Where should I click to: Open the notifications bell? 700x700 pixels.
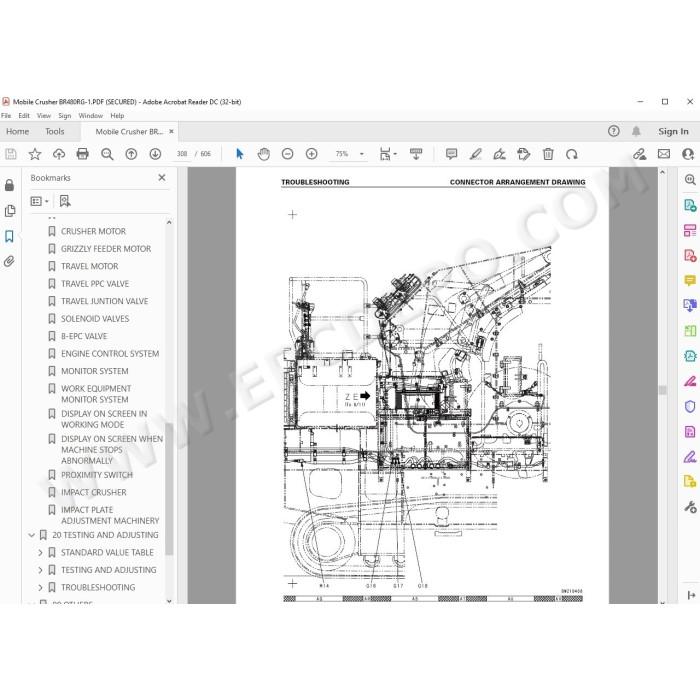click(636, 131)
